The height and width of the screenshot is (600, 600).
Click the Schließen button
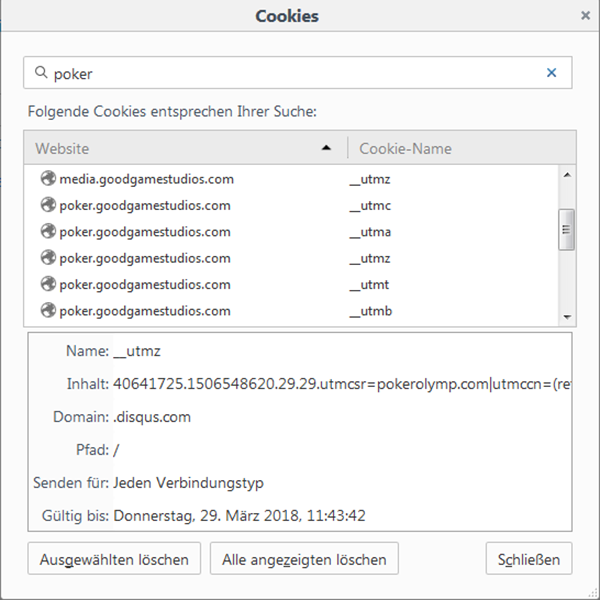(529, 558)
